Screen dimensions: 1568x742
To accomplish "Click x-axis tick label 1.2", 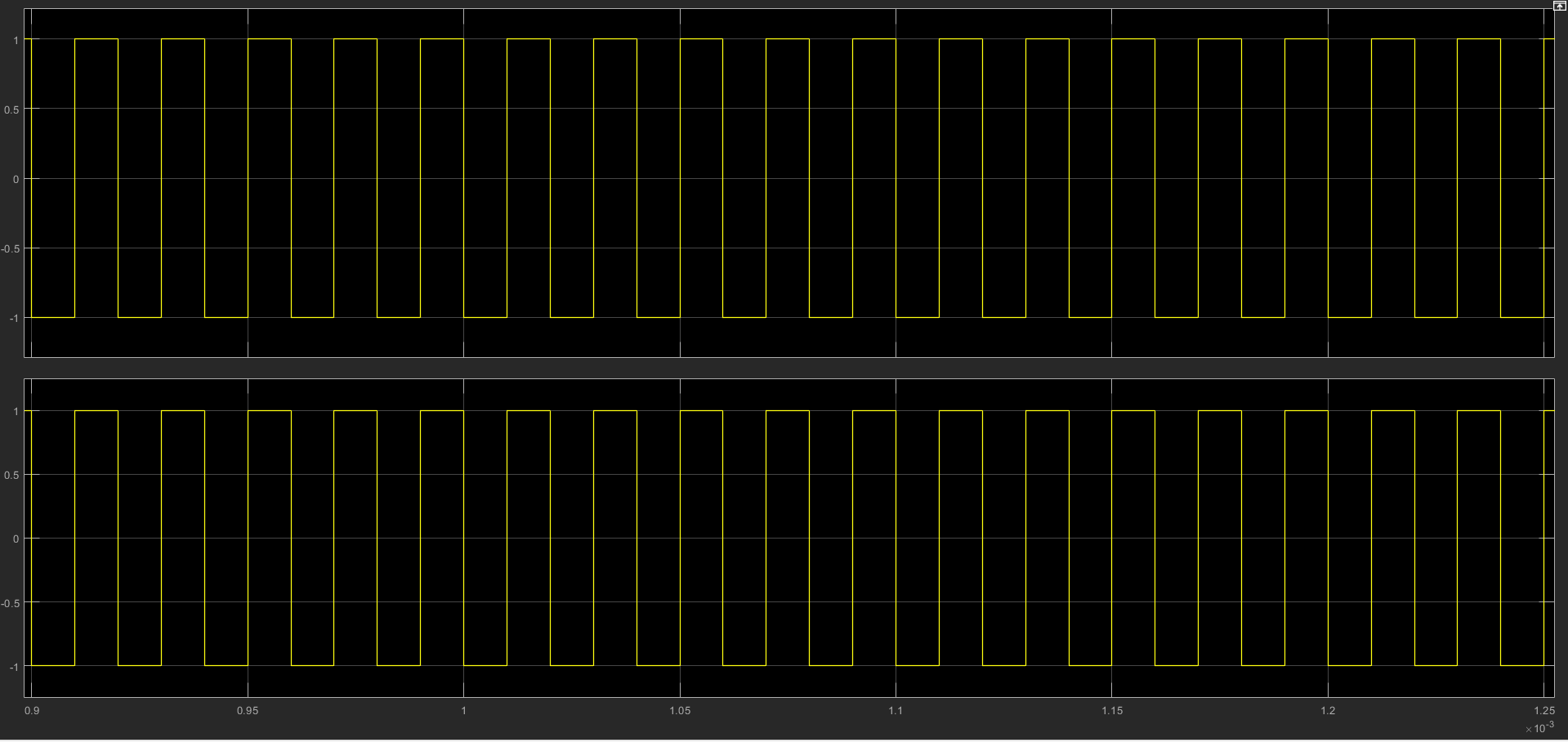I will (1328, 711).
